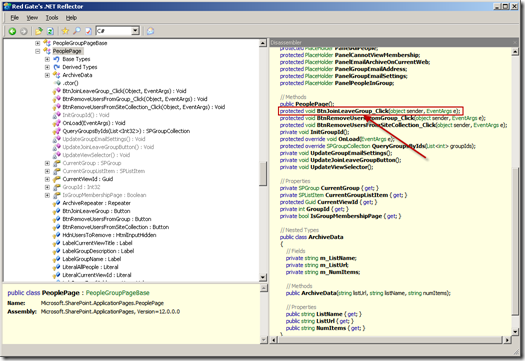This screenshot has height=361, width=525.
Task: Expand the Base Types node
Action: [x=47, y=59]
